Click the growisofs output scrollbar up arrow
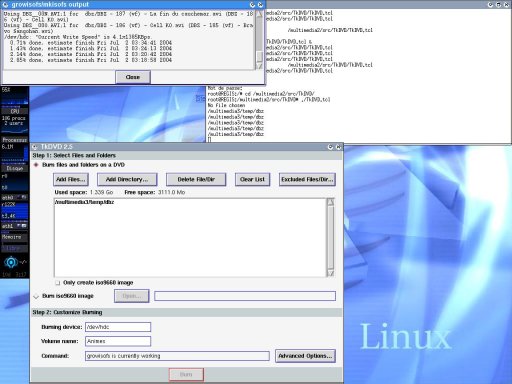512x384 pixels. point(259,14)
